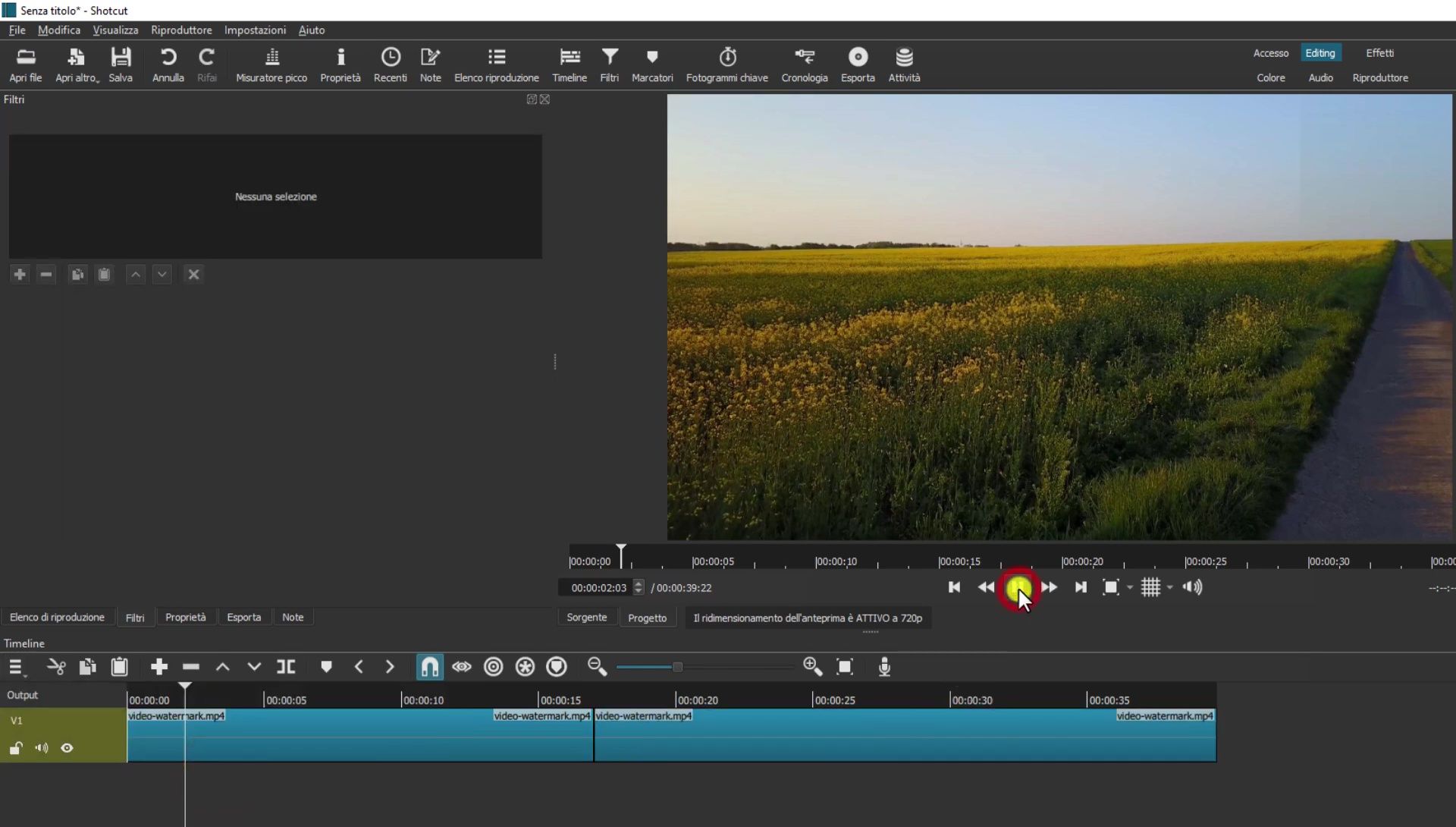
Task: Open the Impostazioni menu
Action: [255, 30]
